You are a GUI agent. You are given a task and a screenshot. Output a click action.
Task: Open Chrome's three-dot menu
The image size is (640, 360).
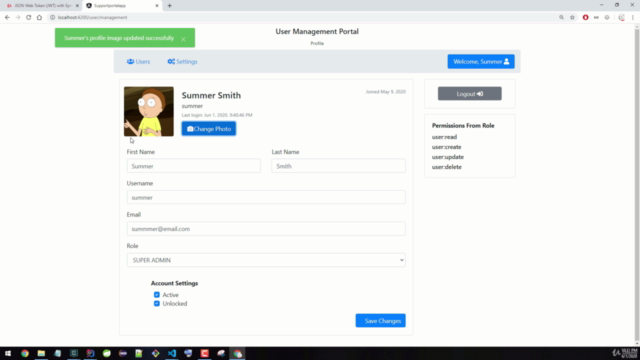633,18
